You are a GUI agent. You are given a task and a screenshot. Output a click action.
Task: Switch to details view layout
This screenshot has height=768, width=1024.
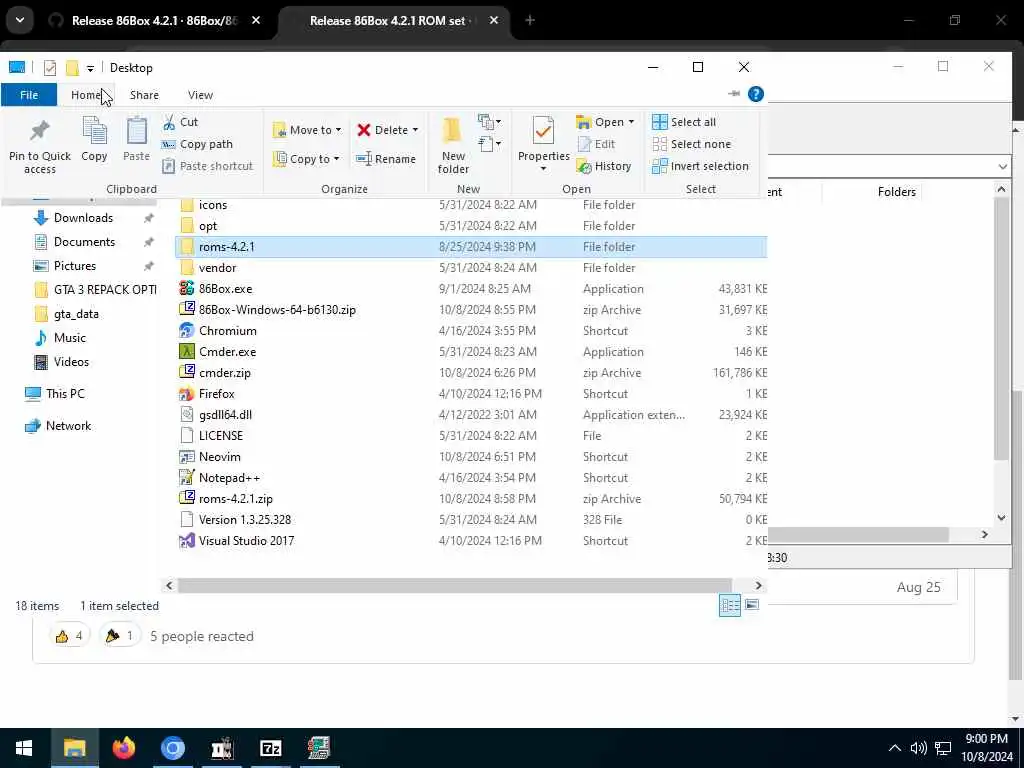(x=729, y=605)
